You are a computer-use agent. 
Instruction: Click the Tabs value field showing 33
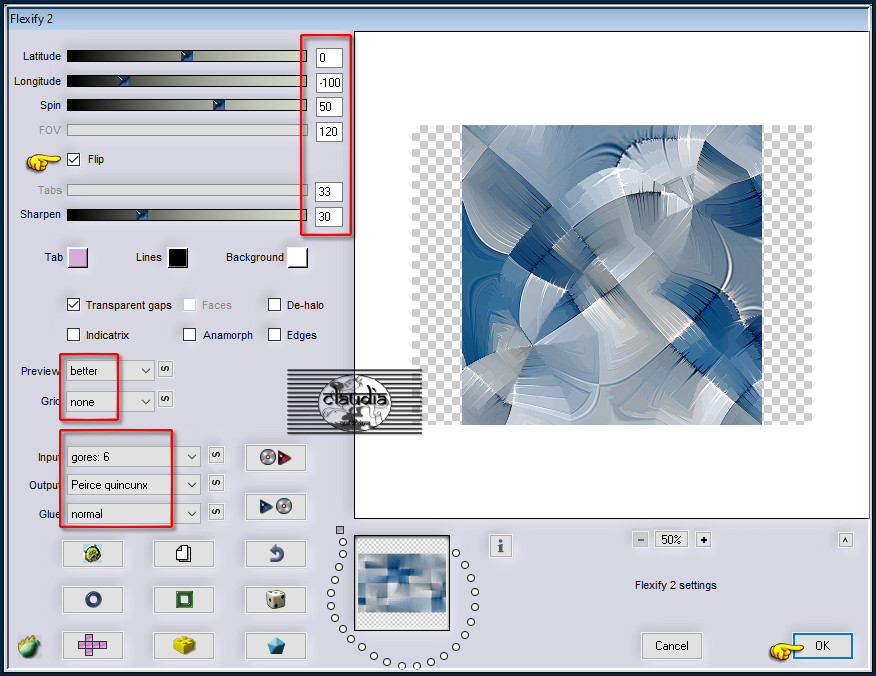pyautogui.click(x=329, y=192)
